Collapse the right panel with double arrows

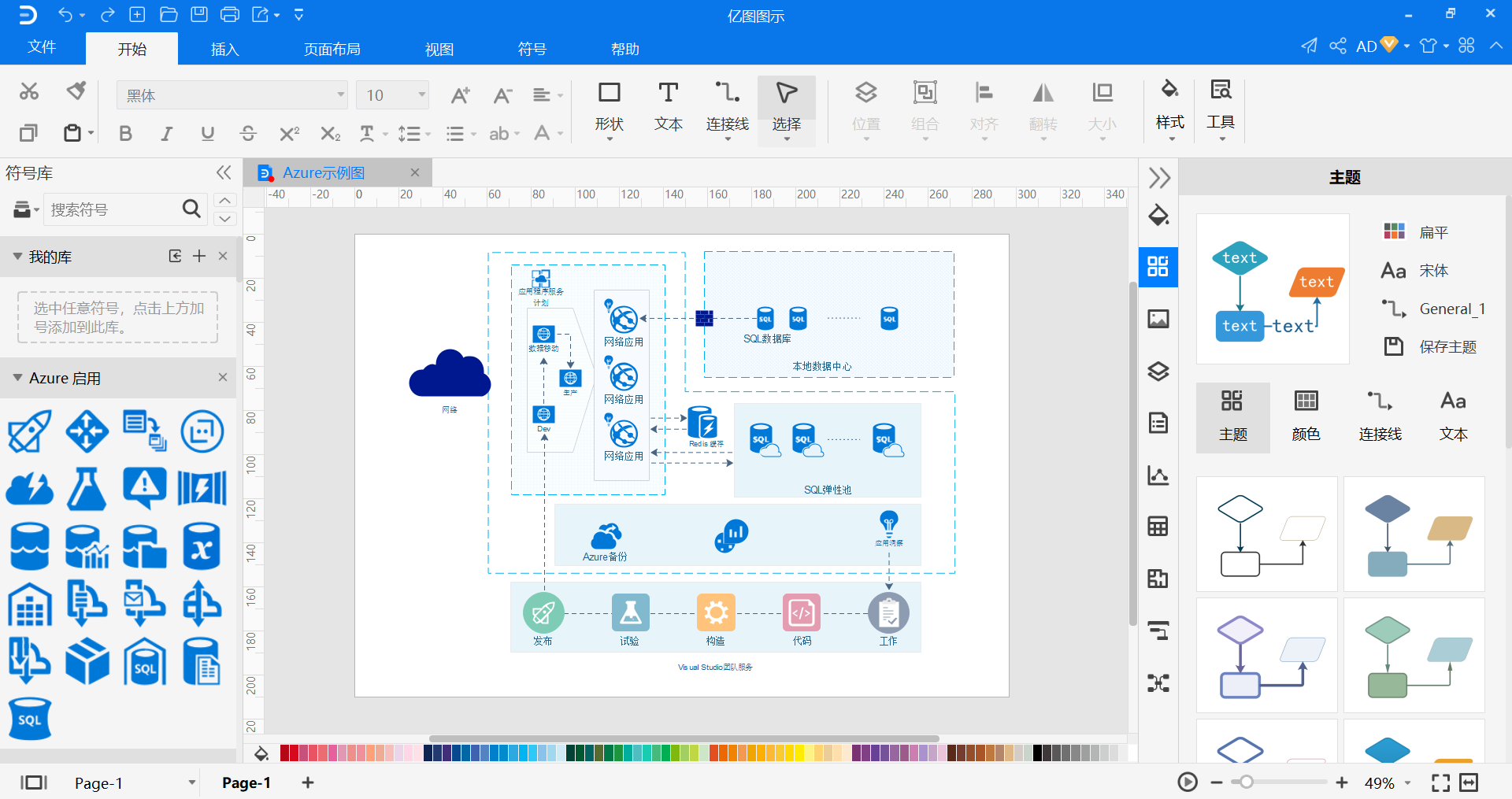pyautogui.click(x=1159, y=178)
